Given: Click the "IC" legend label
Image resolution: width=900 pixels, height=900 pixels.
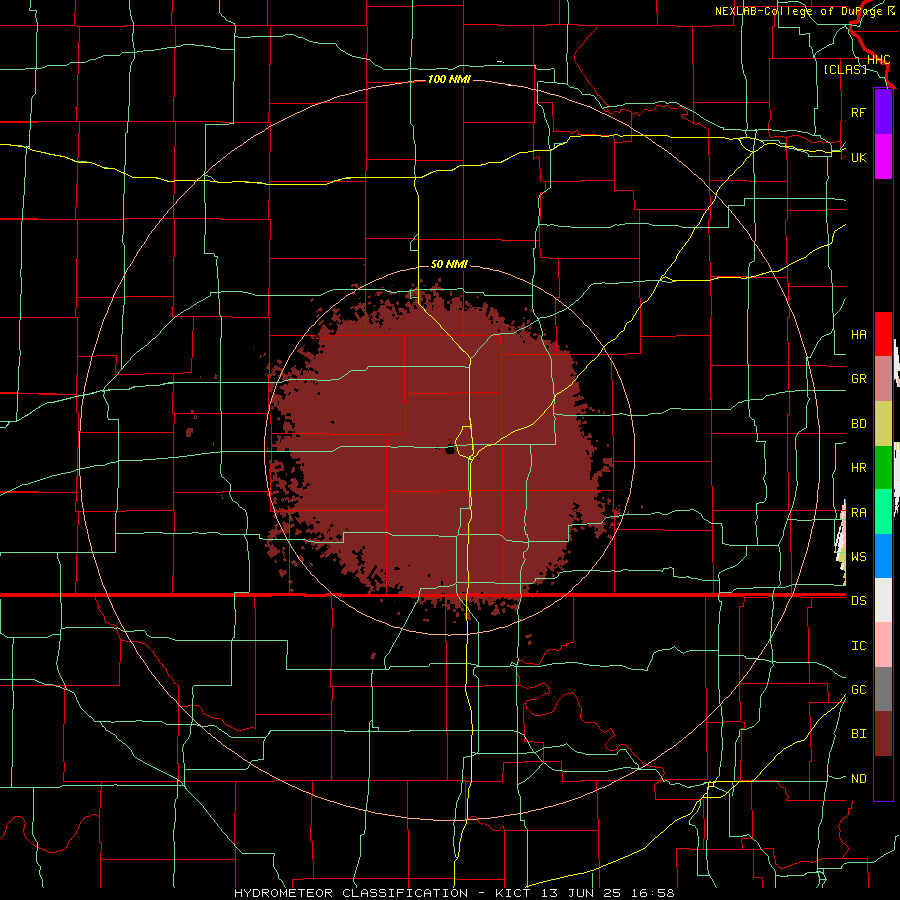Looking at the screenshot, I should coord(858,646).
